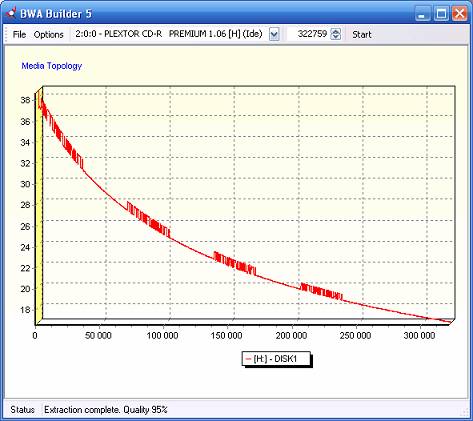Open the File menu
The width and height of the screenshot is (473, 421).
(x=19, y=34)
